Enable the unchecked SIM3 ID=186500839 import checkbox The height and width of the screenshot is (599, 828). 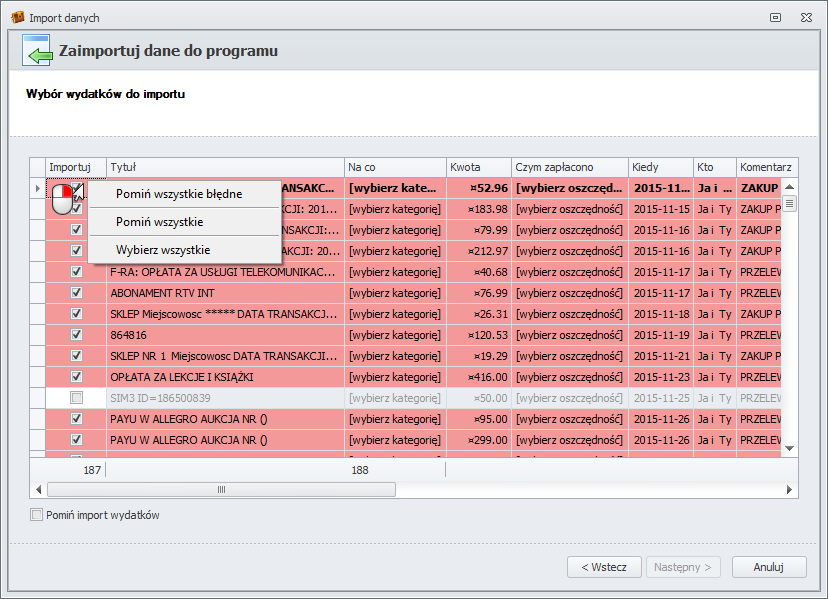(76, 398)
